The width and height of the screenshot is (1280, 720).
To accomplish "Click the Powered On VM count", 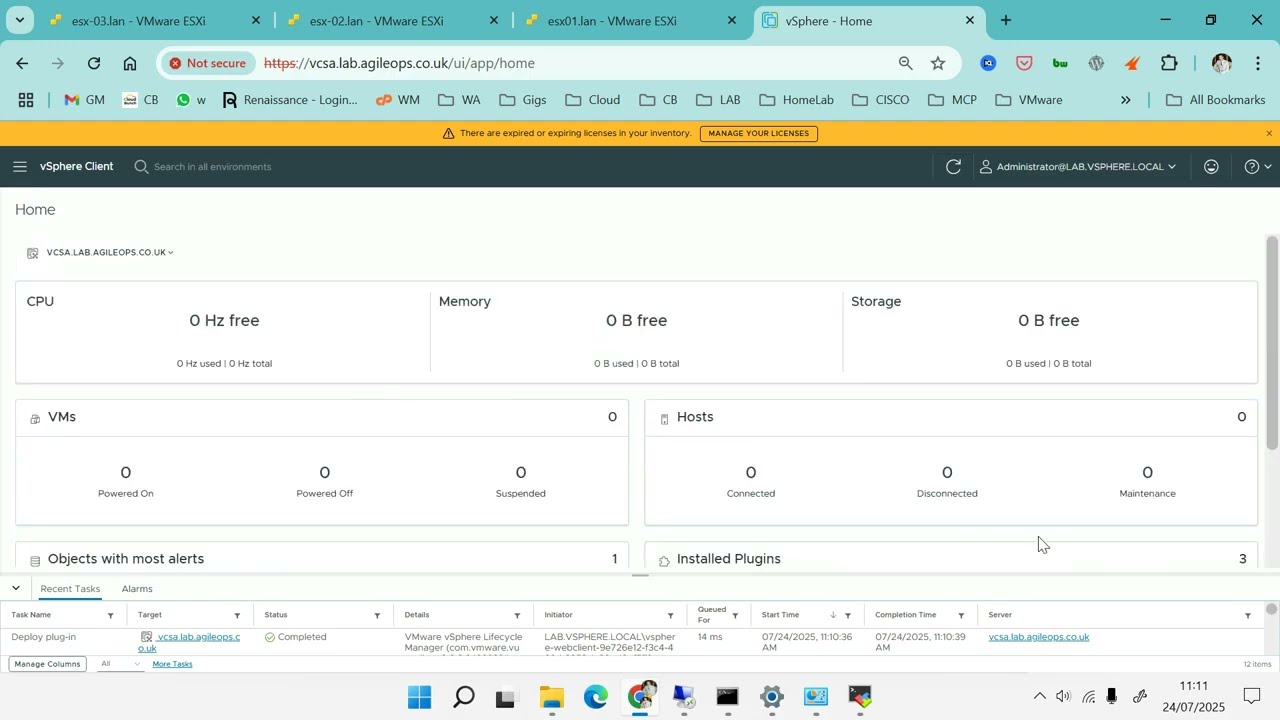I will (x=126, y=473).
